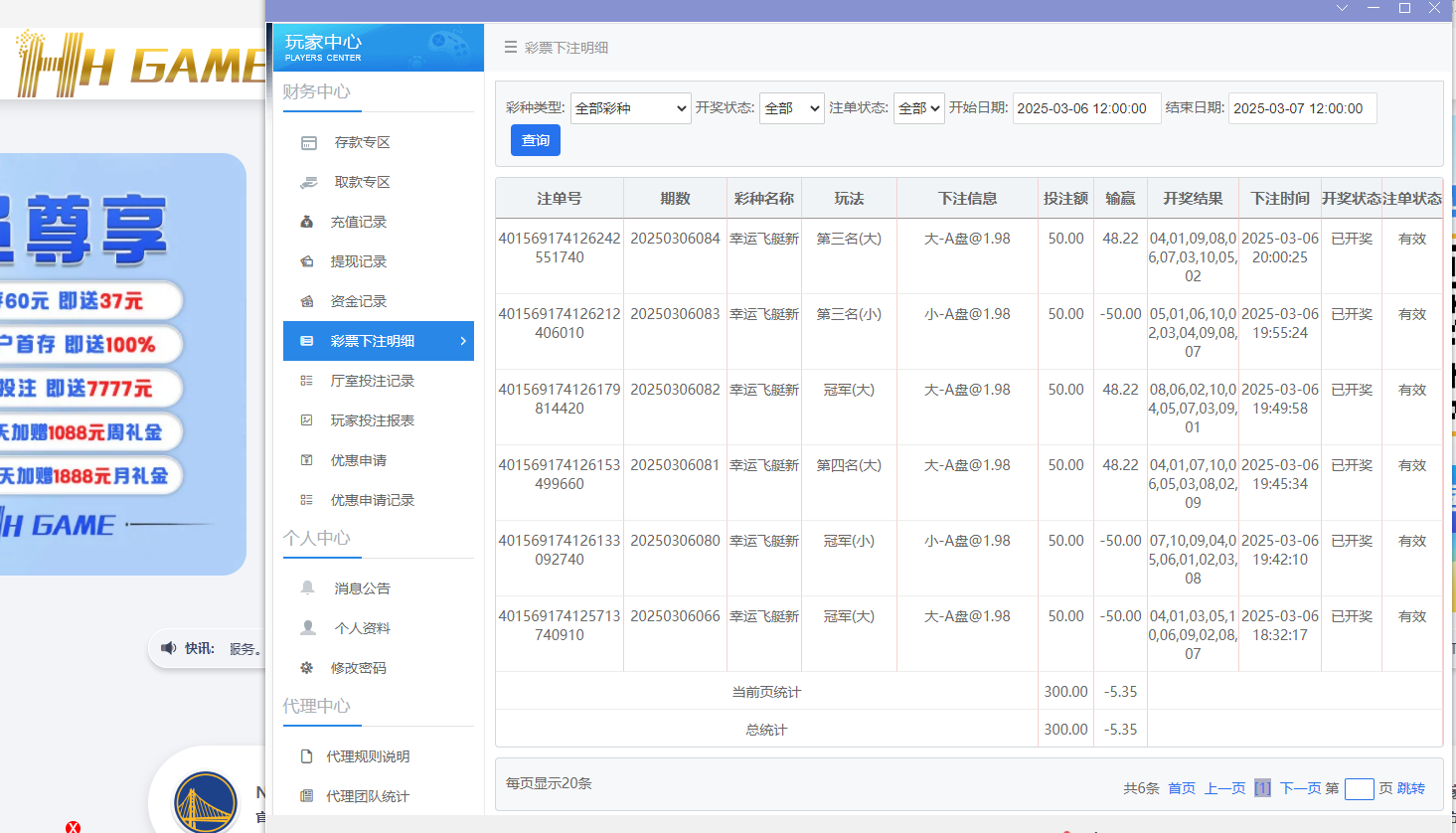1456x833 pixels.
Task: Go to the next page (下一页) link
Action: [1300, 788]
